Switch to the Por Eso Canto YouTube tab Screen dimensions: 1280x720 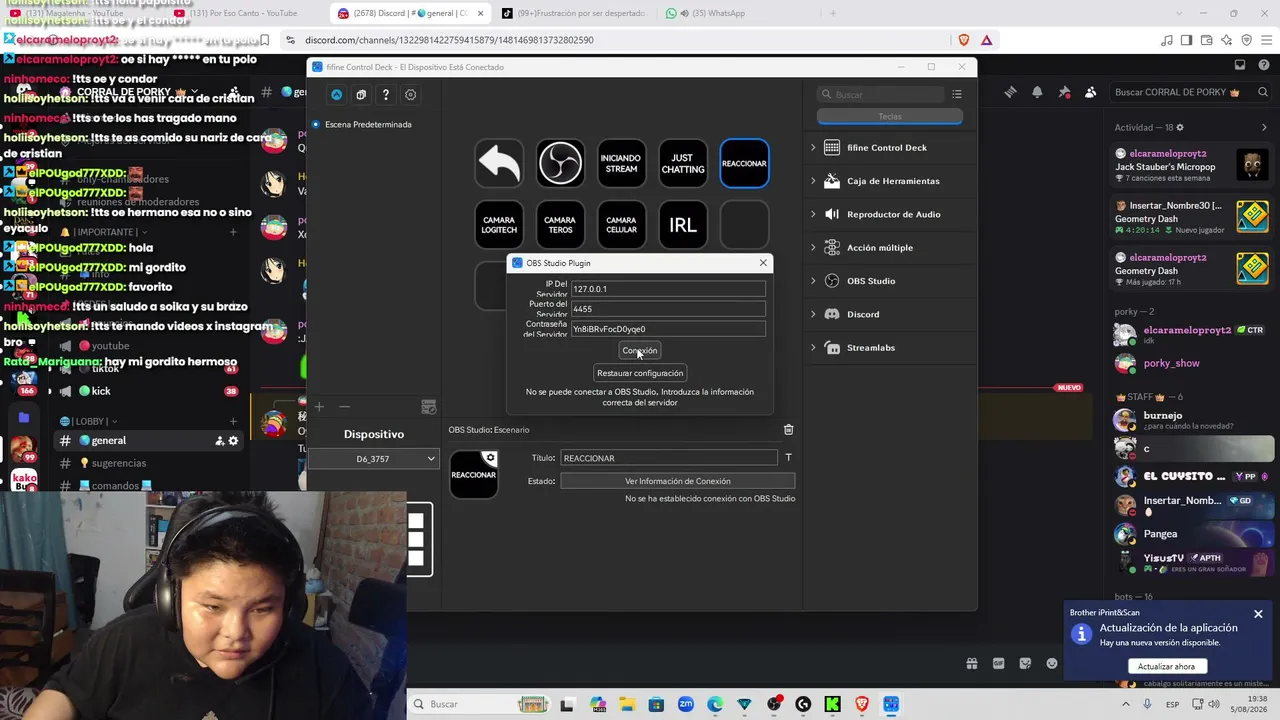[241, 13]
